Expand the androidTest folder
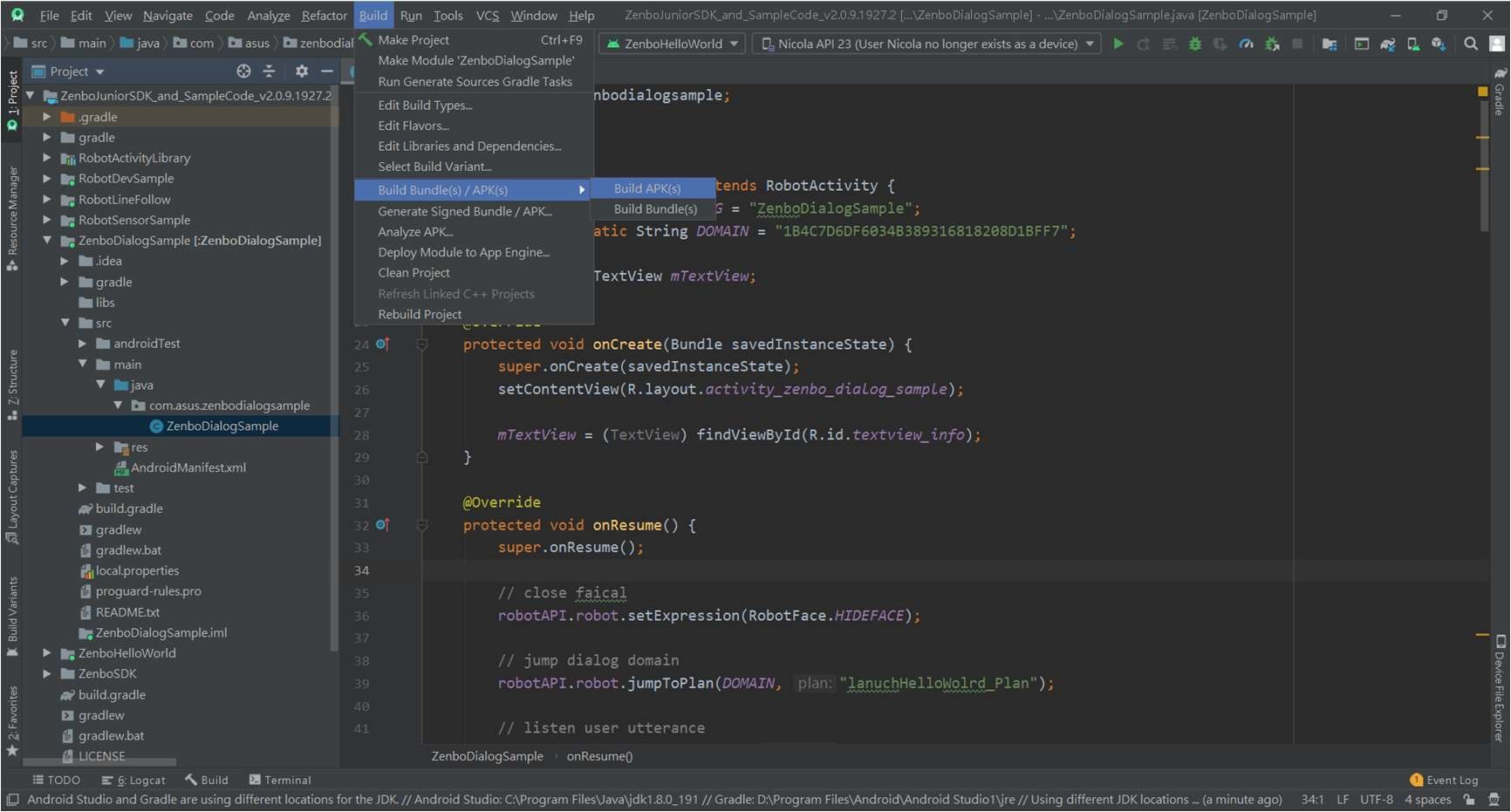Screen dimensions: 1511x812 tap(82, 344)
